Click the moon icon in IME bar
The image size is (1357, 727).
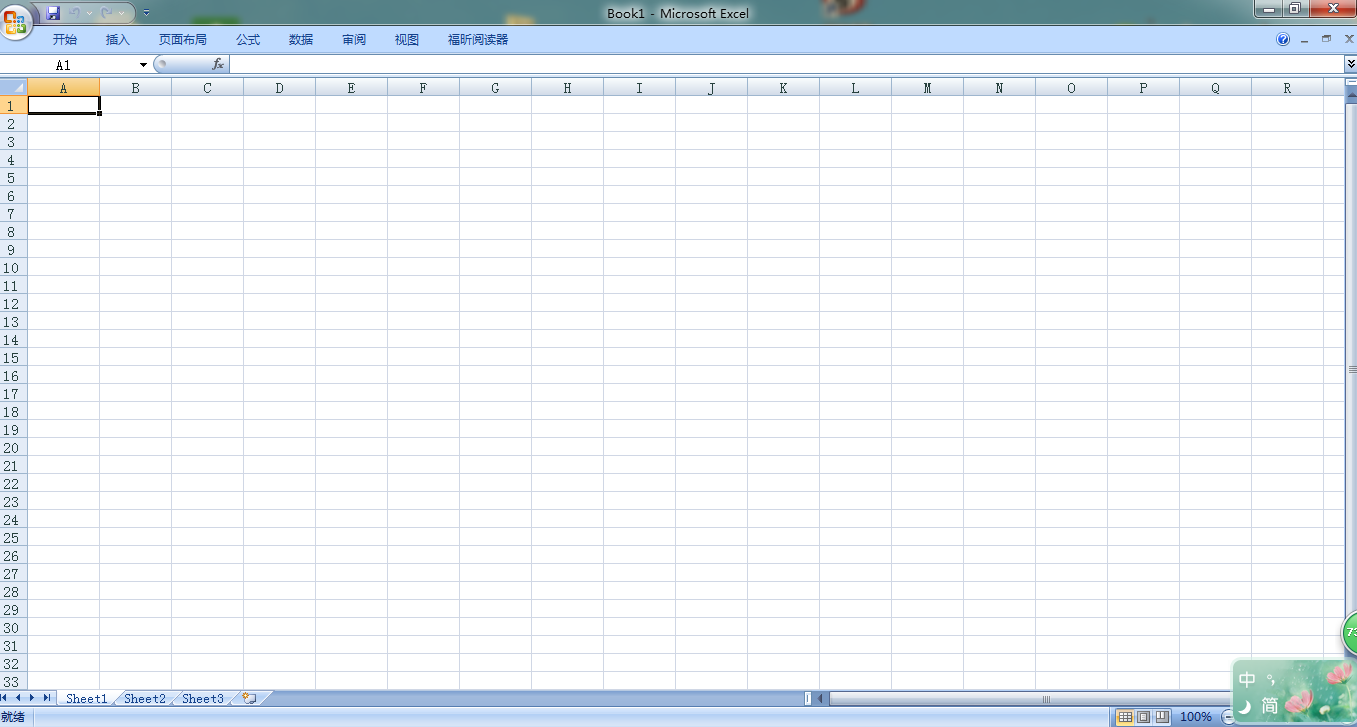pos(1245,706)
